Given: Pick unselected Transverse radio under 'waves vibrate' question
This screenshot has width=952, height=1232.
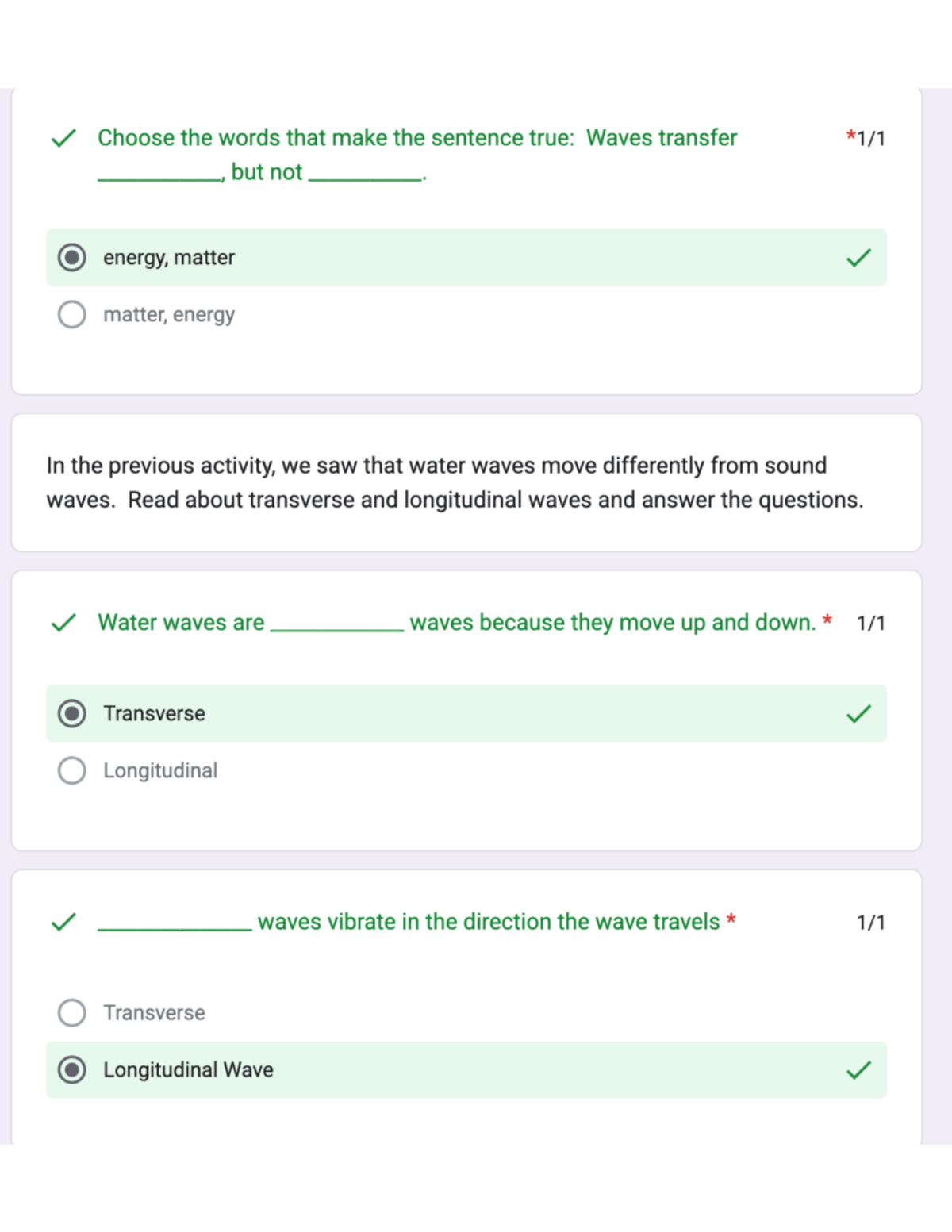Looking at the screenshot, I should 72,1013.
